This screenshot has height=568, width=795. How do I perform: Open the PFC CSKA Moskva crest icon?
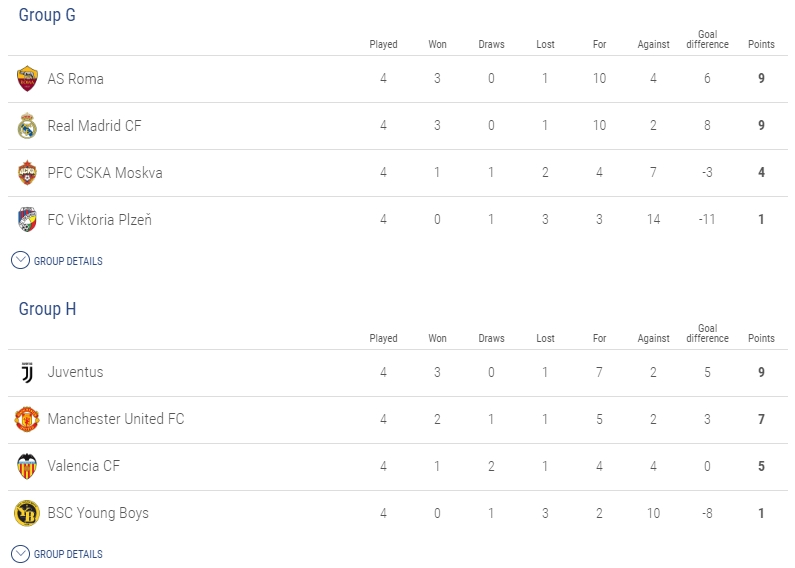point(27,172)
